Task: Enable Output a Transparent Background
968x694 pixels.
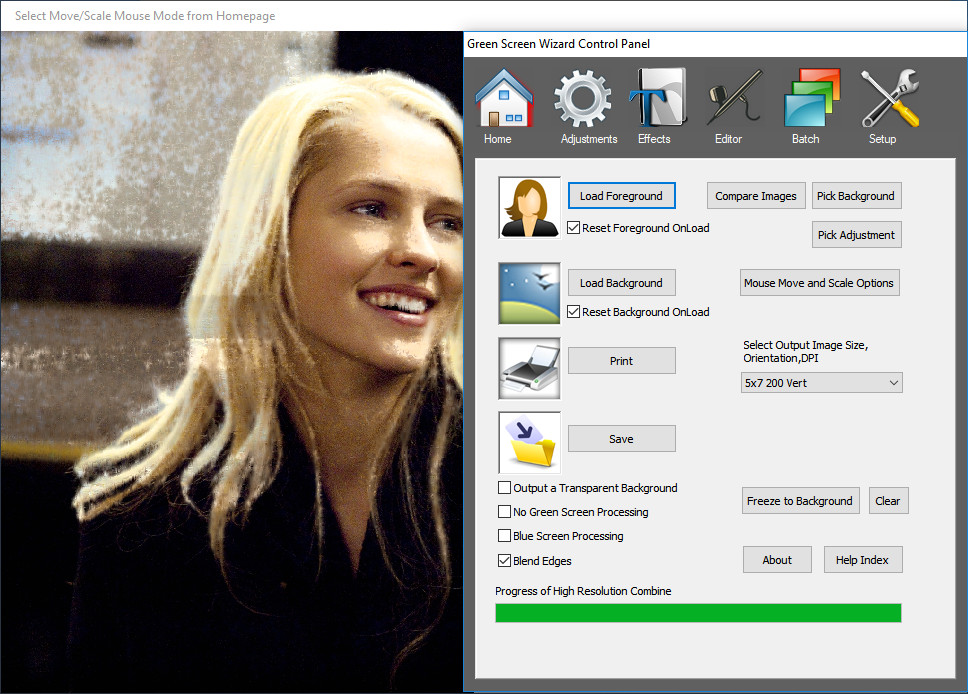Action: coord(504,488)
